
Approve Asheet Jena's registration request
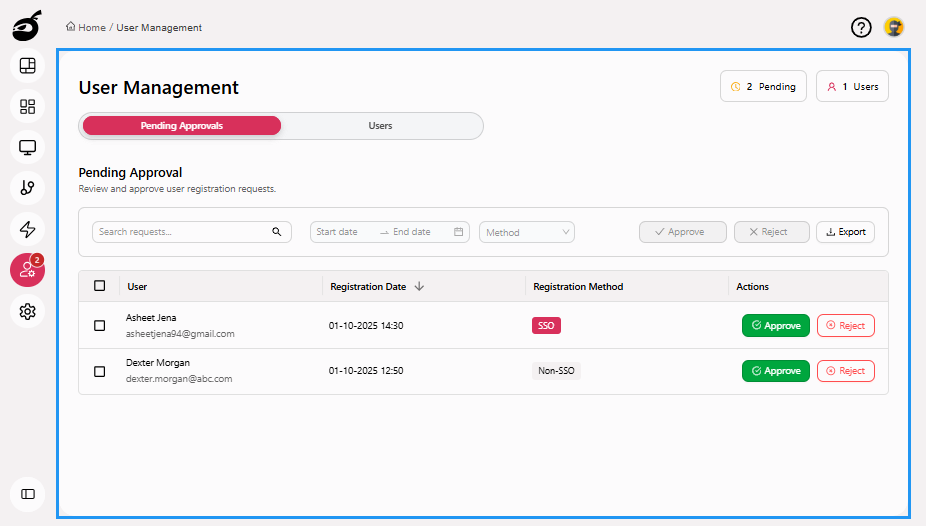775,325
